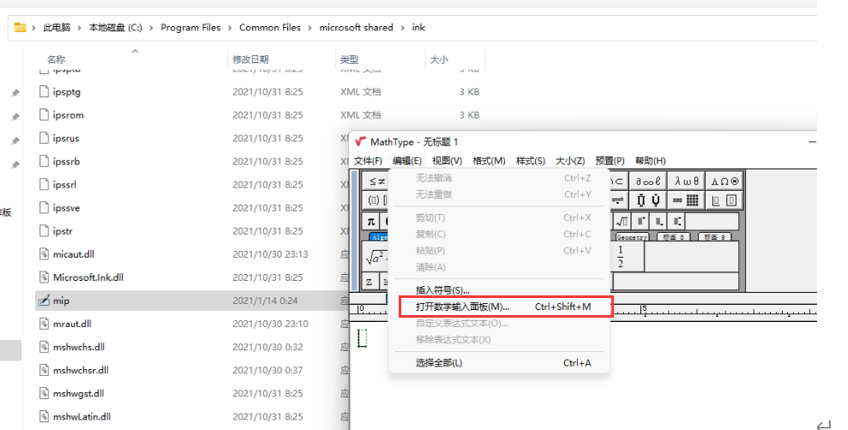Expand chevron after Program Files in breadcrumb
848x430 pixels.
coord(230,28)
